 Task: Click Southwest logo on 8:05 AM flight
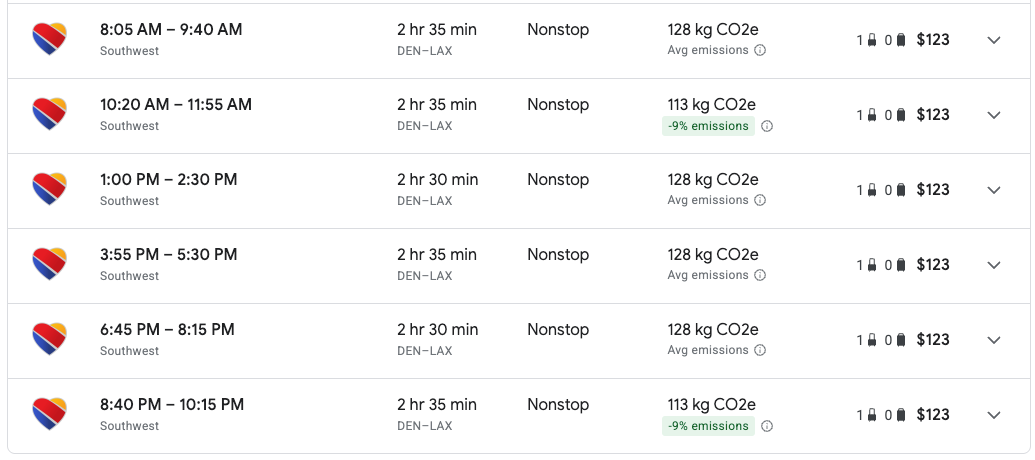point(49,39)
